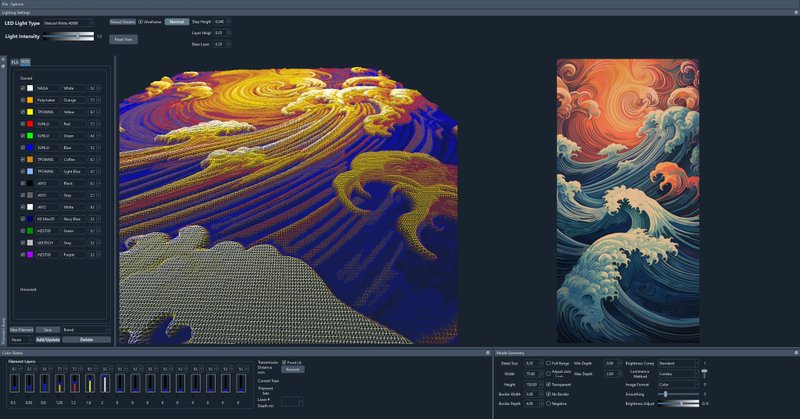This screenshot has width=800, height=419.
Task: Click the Remesh button
Action: point(293,369)
